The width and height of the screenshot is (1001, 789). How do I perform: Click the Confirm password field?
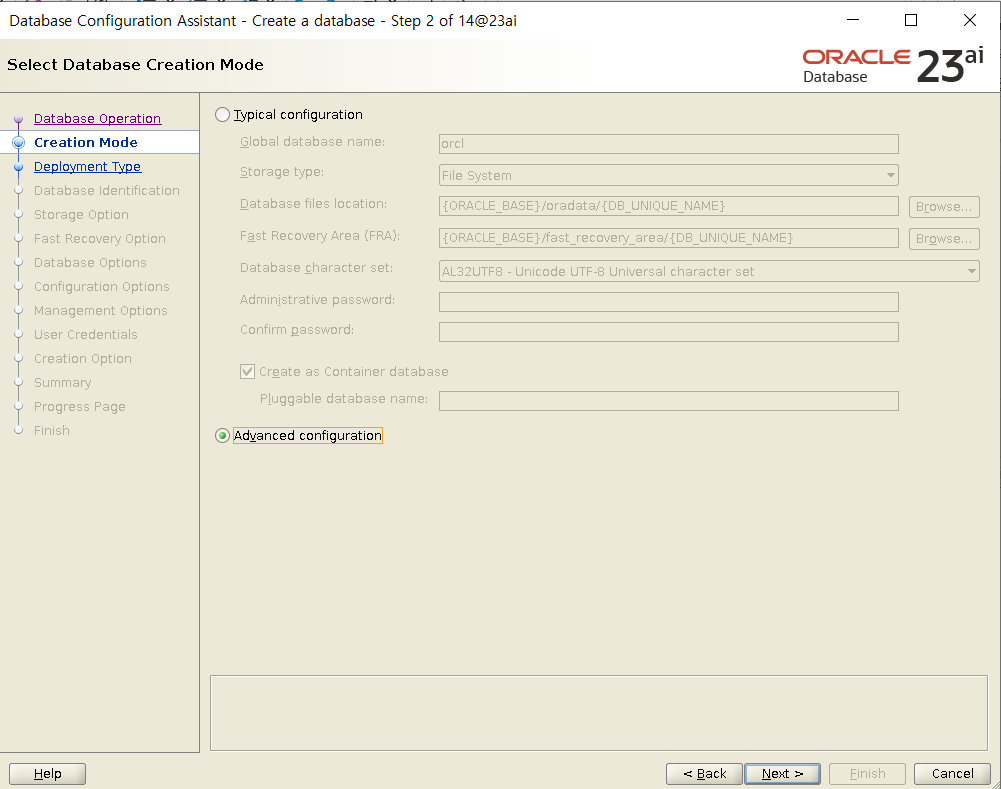coord(668,332)
